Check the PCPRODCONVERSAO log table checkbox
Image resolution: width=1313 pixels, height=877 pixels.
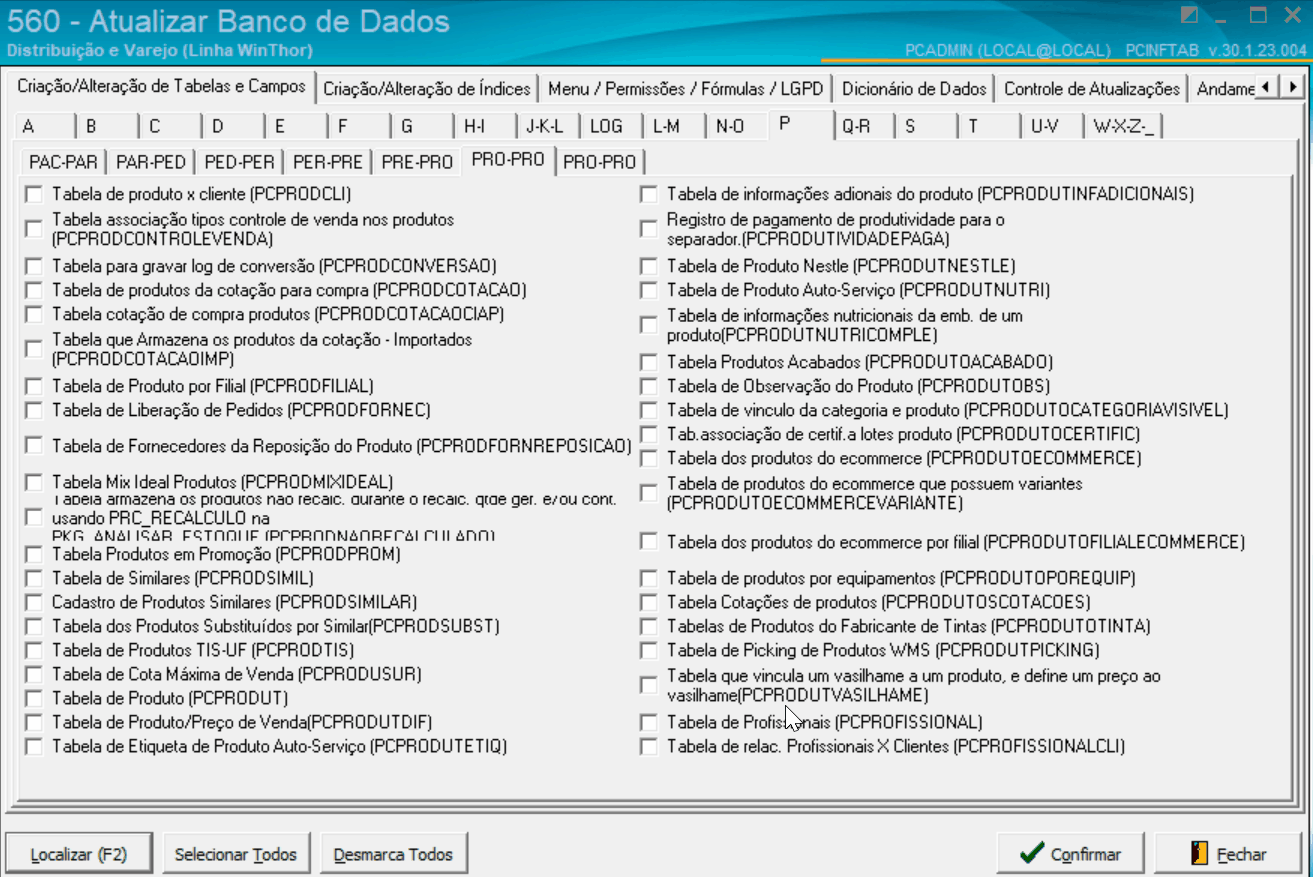(x=35, y=266)
